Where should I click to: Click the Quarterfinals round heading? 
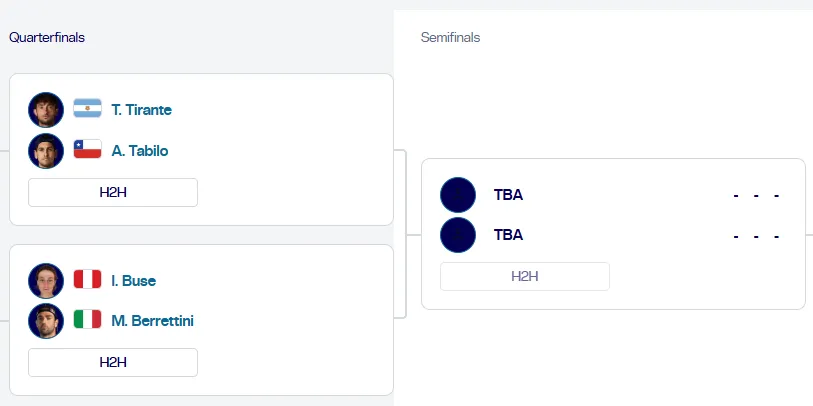[x=47, y=38]
